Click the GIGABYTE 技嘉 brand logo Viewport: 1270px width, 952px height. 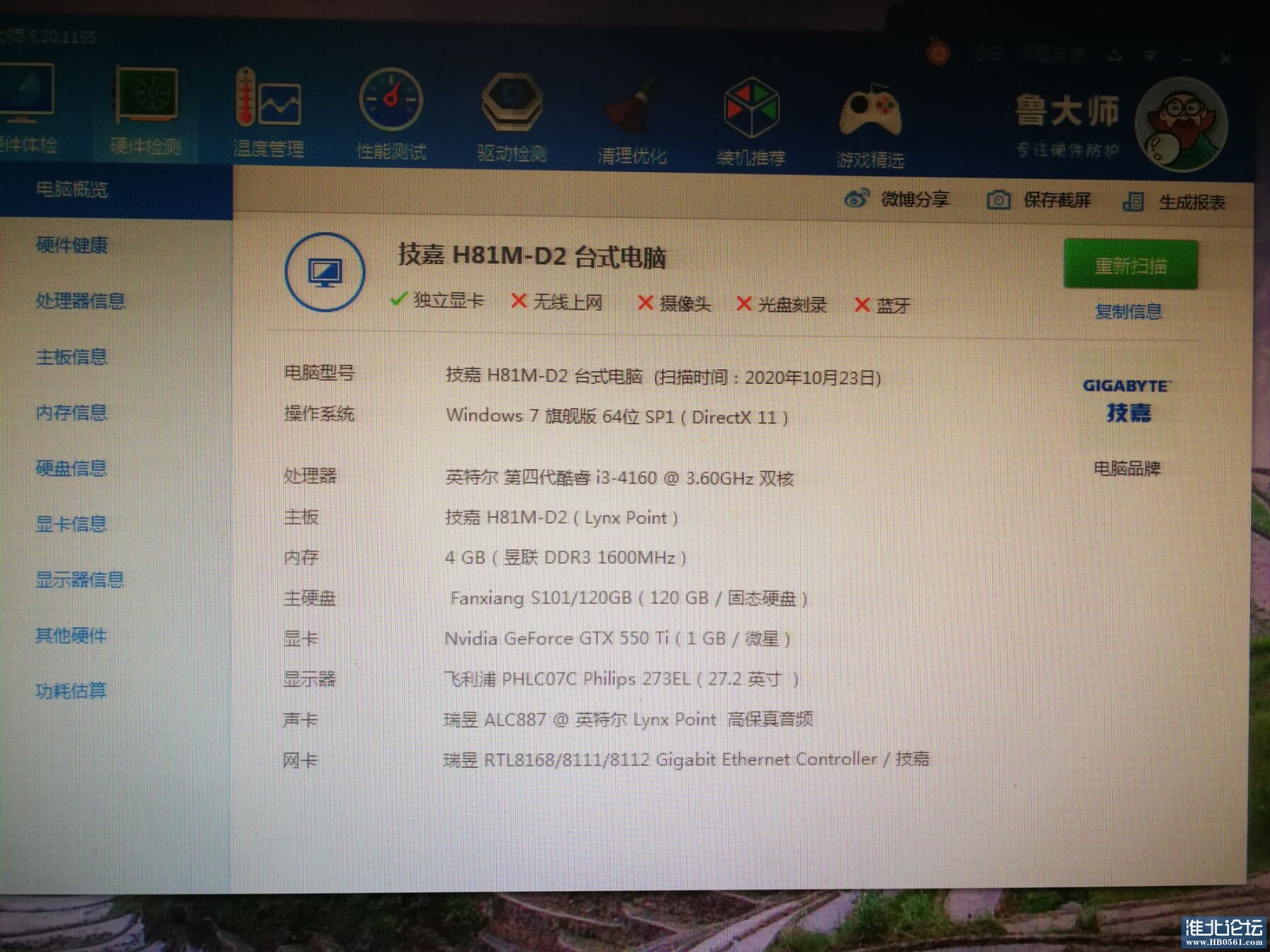[1127, 400]
